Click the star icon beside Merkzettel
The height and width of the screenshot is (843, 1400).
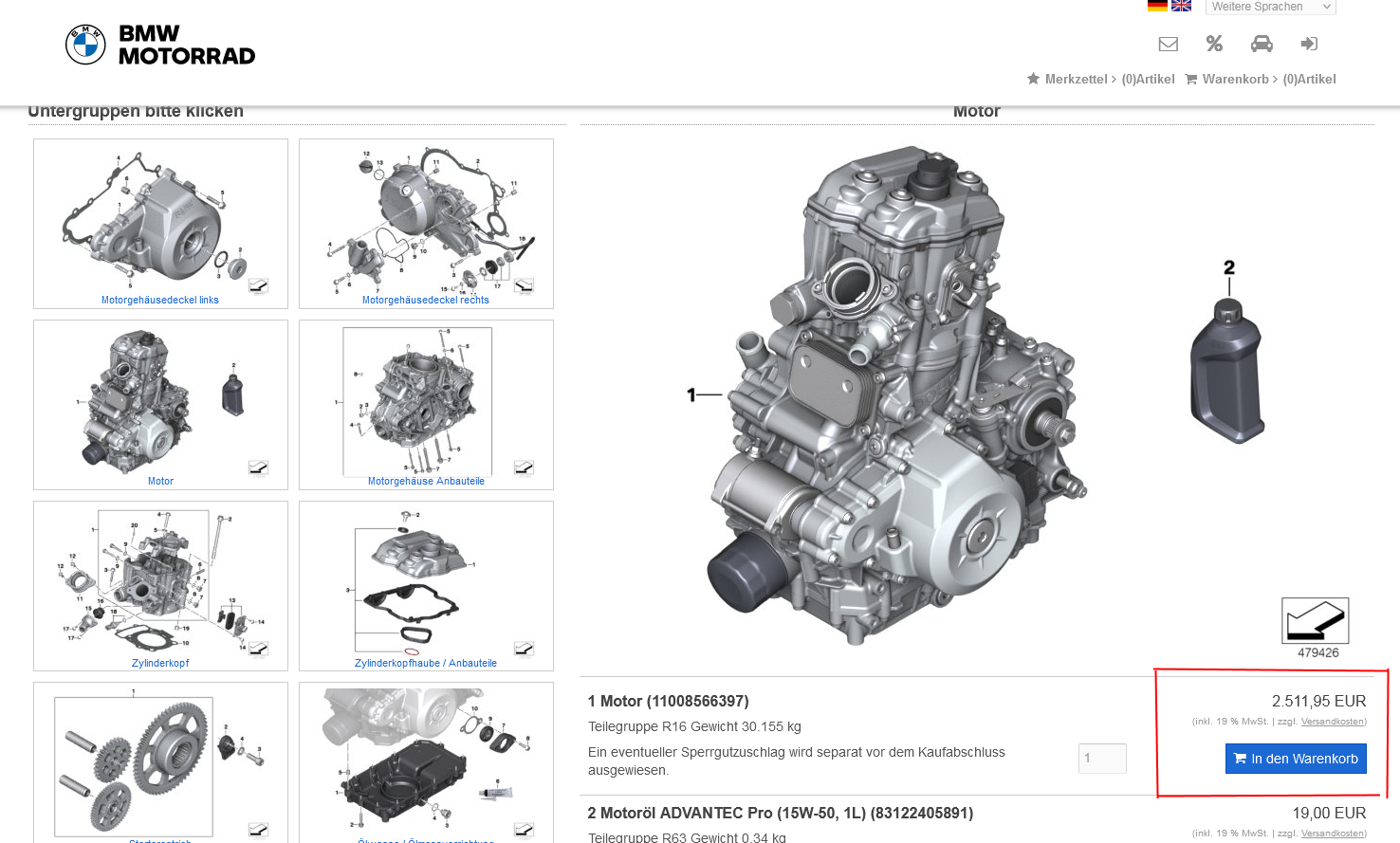(x=1034, y=79)
